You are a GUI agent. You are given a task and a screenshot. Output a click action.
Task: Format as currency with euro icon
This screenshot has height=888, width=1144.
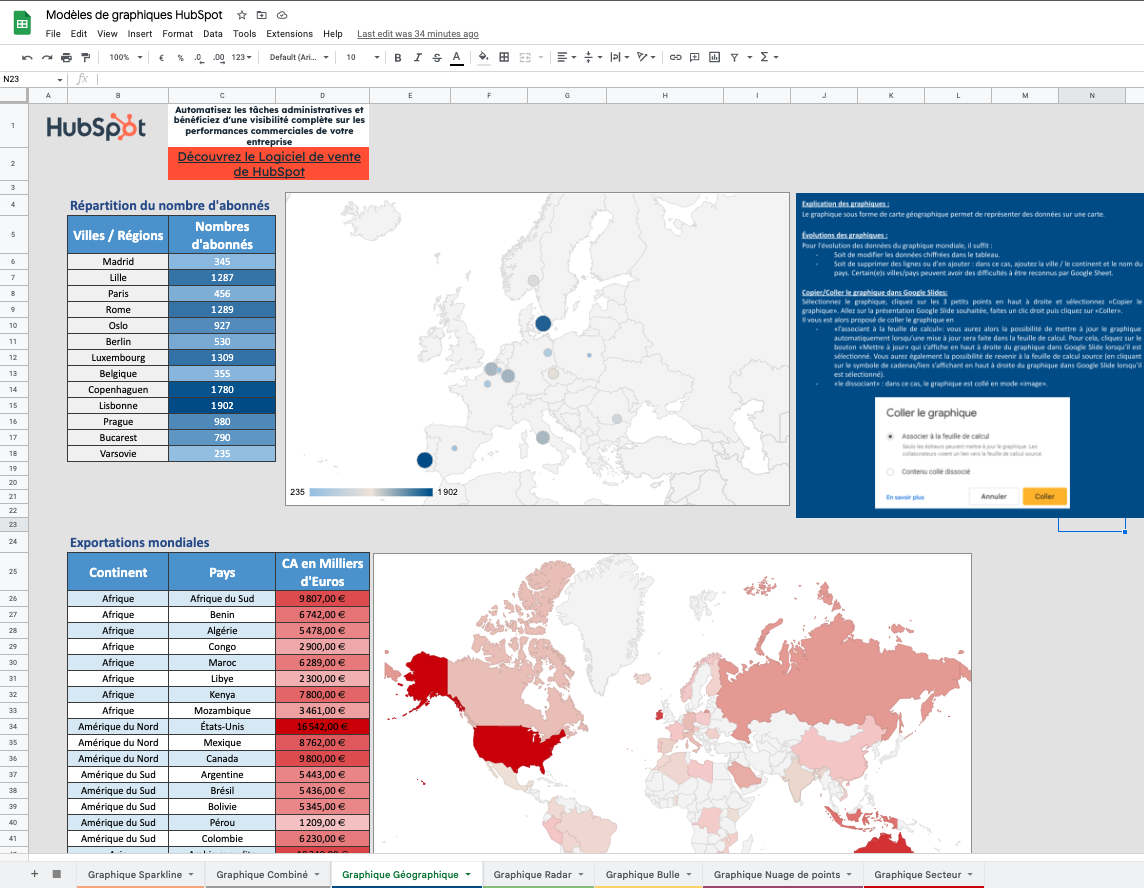coord(161,58)
